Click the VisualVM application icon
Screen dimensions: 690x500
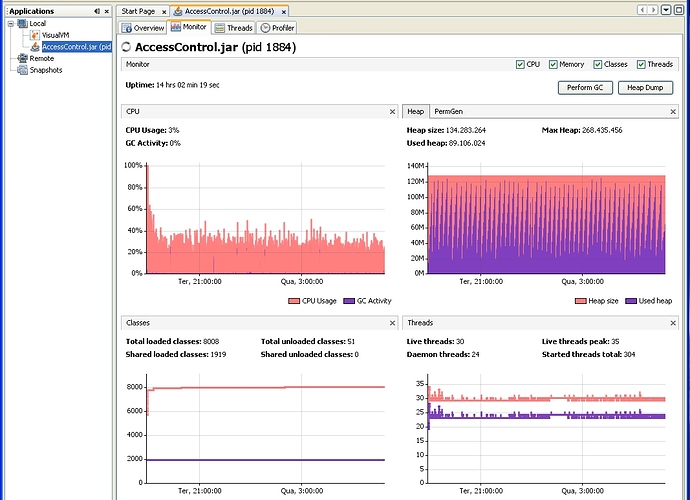tap(35, 35)
